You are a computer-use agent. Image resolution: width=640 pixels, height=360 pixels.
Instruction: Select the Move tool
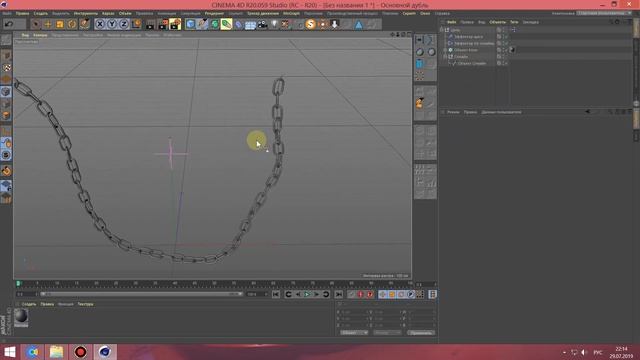pyautogui.click(x=48, y=24)
